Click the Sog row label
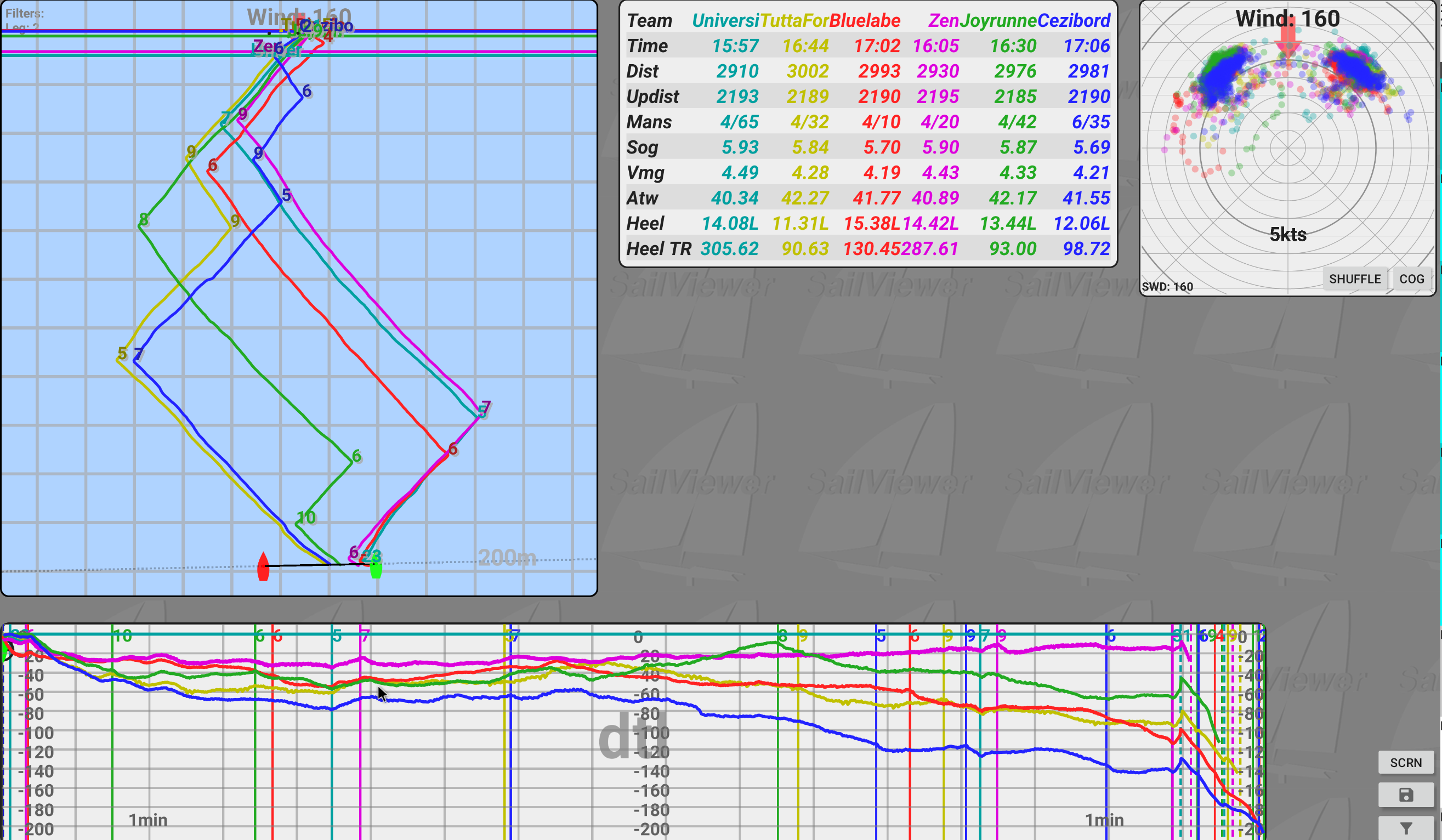This screenshot has width=1442, height=840. (x=641, y=147)
